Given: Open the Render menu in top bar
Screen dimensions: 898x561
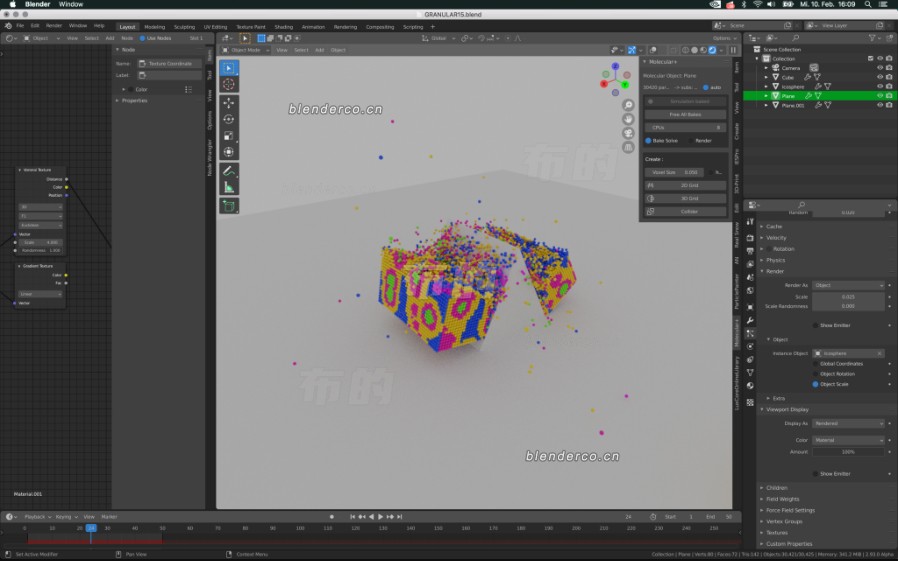Looking at the screenshot, I should [x=54, y=26].
